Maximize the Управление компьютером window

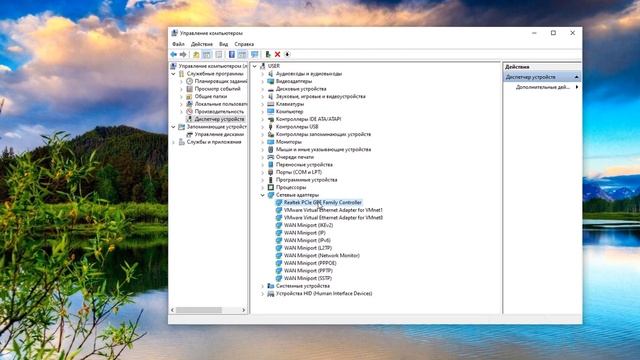coord(553,33)
